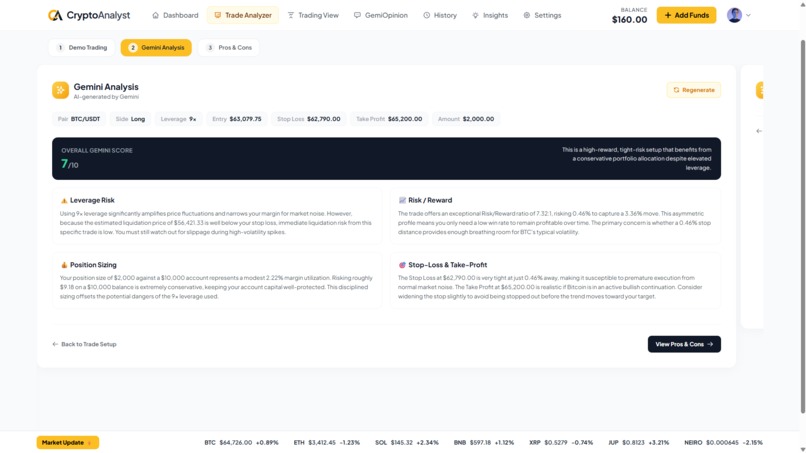Screen dimensions: 806x453
Task: Click the Trade Analyzer icon
Action: pyautogui.click(x=217, y=15)
